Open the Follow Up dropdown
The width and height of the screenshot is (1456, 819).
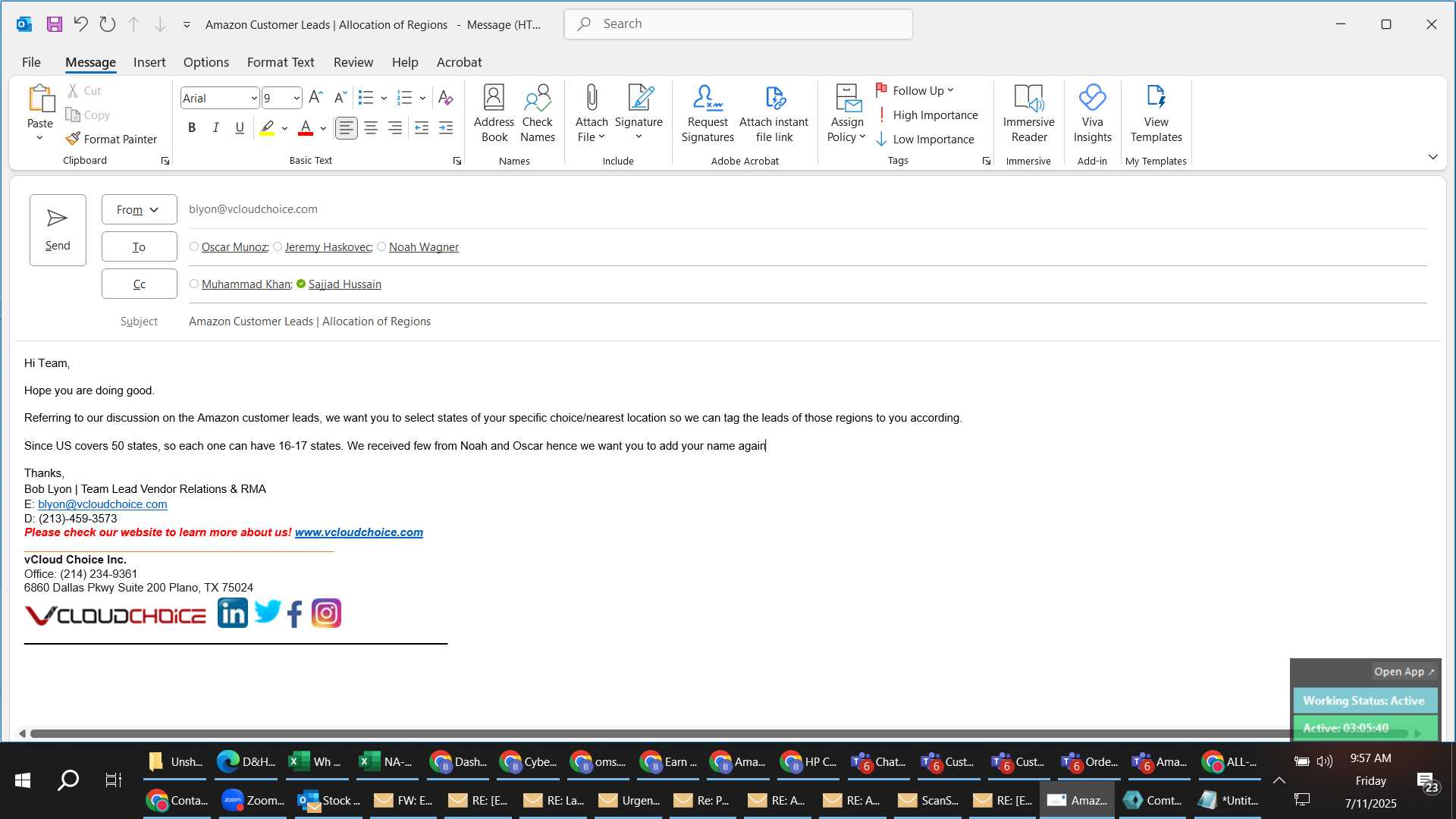click(x=915, y=90)
